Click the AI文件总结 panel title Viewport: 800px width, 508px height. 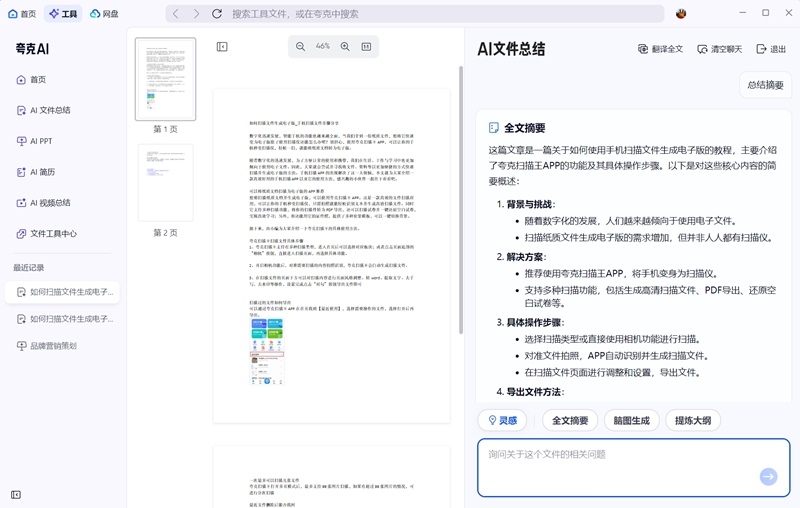point(511,49)
